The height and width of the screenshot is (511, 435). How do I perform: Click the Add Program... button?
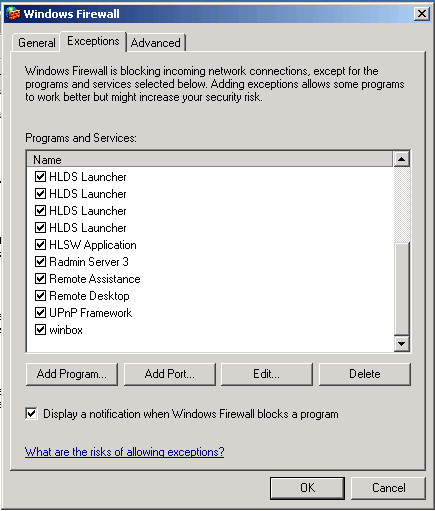(x=72, y=374)
